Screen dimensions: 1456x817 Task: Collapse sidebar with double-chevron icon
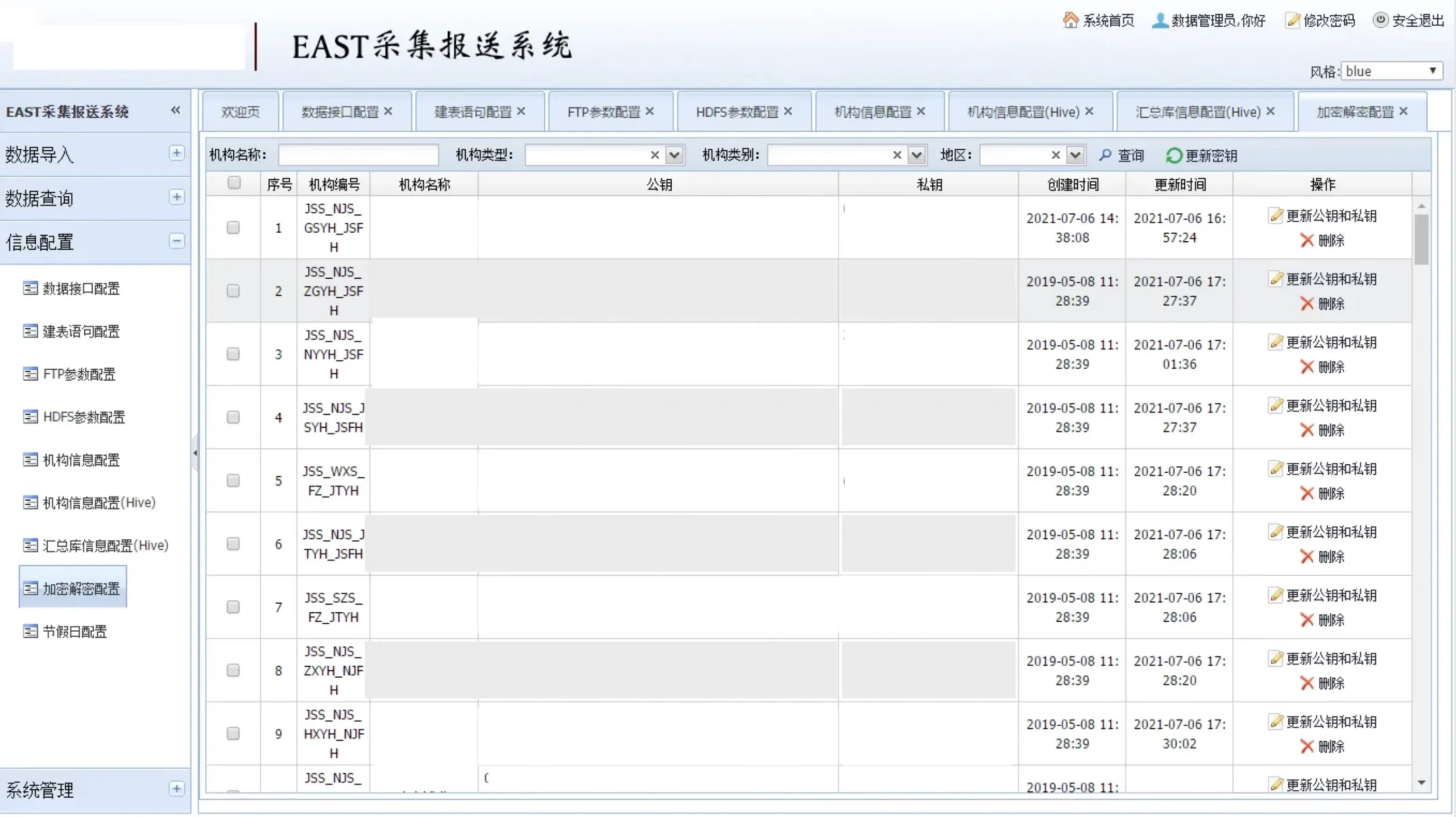coord(176,110)
